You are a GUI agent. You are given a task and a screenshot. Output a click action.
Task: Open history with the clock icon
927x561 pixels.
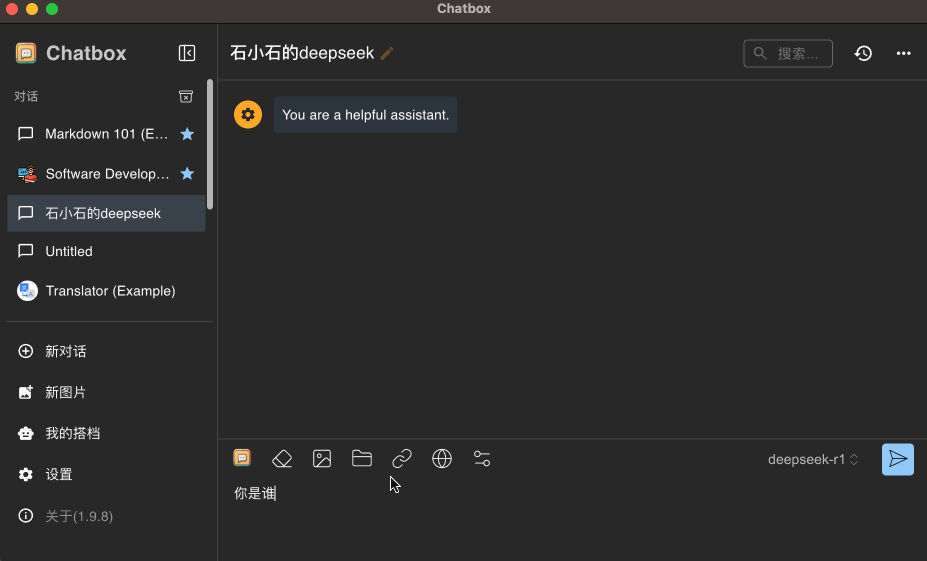pos(863,53)
